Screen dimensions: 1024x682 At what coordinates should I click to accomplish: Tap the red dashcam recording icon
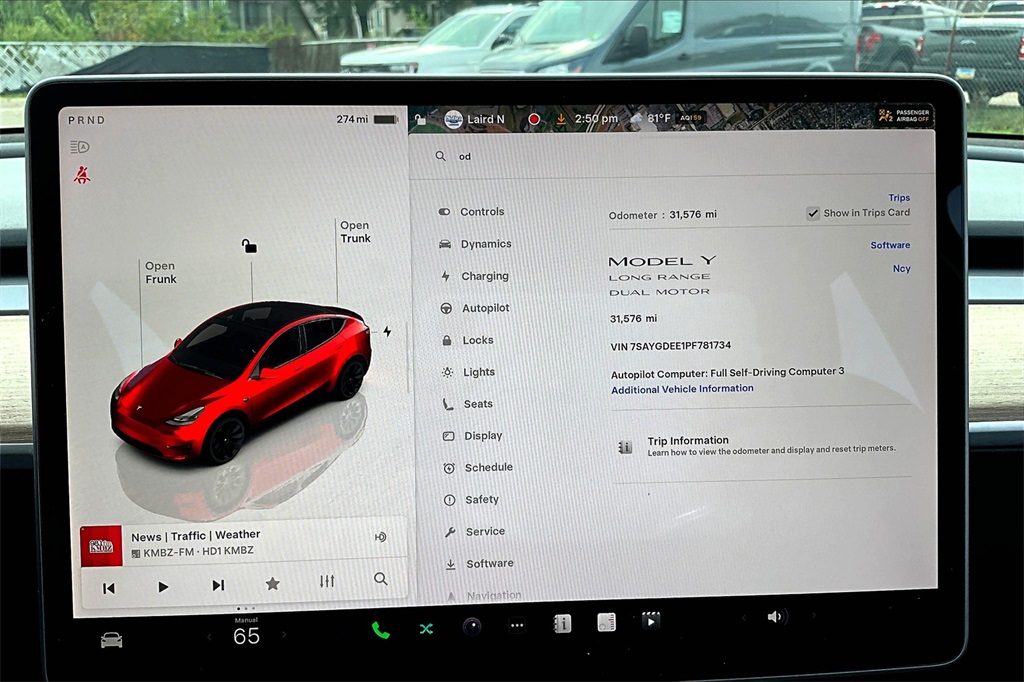tap(533, 118)
